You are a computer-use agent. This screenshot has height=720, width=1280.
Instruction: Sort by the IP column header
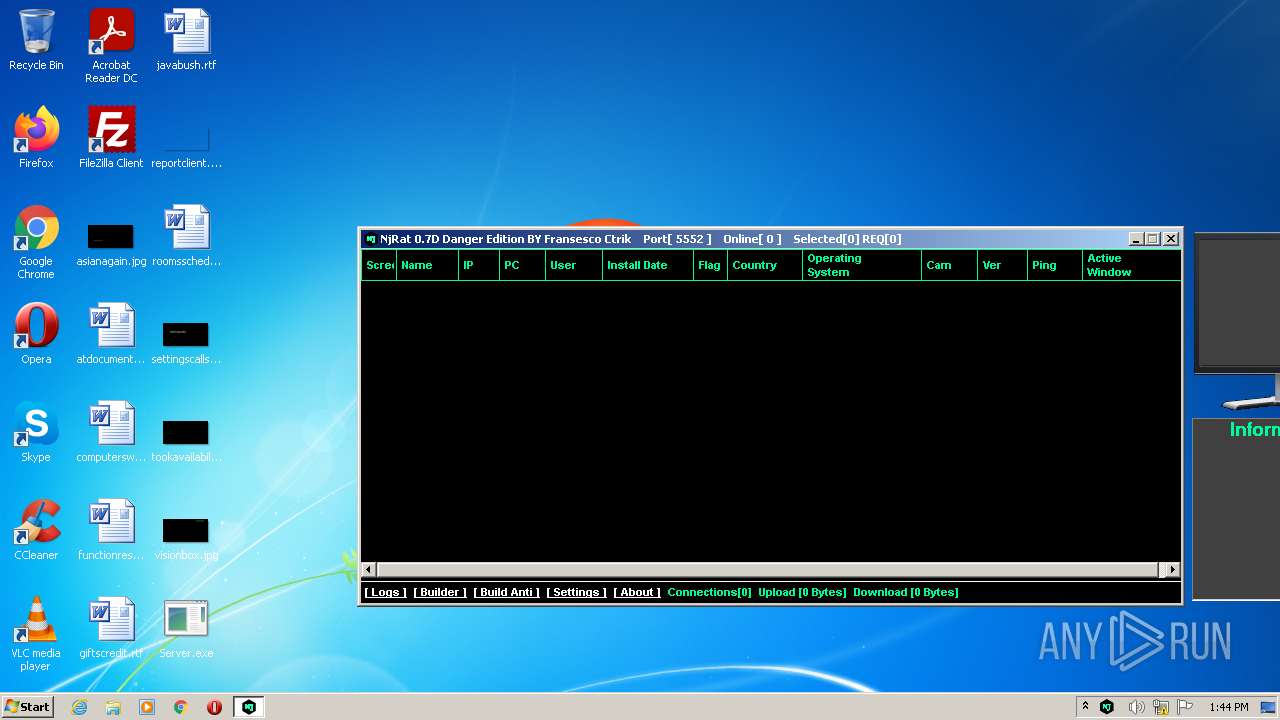[x=479, y=265]
